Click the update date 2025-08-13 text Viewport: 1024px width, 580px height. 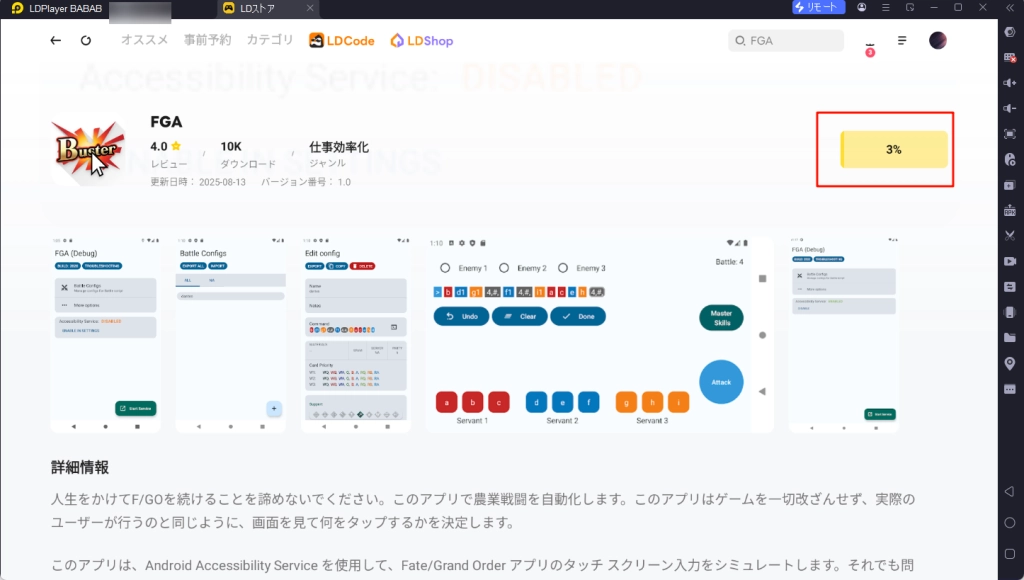coord(198,182)
